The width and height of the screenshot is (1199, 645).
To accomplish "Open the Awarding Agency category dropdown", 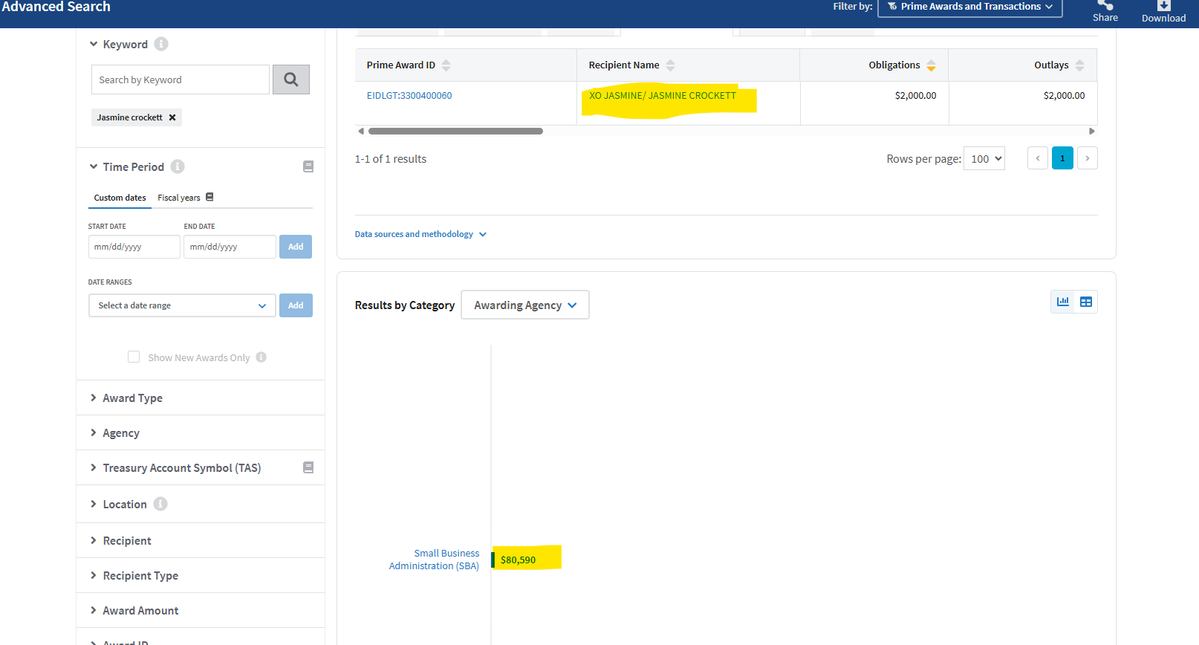I will click(x=525, y=305).
